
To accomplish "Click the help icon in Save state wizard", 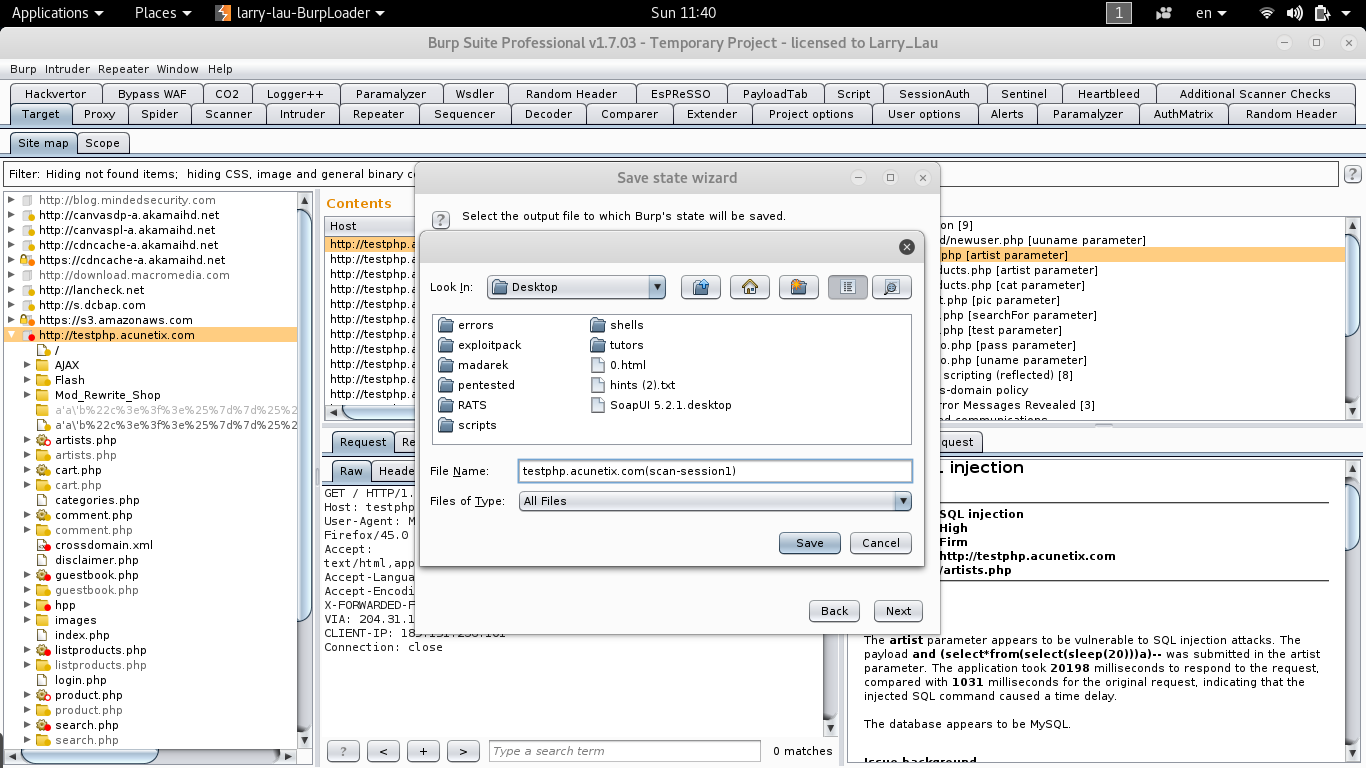I will coord(440,219).
